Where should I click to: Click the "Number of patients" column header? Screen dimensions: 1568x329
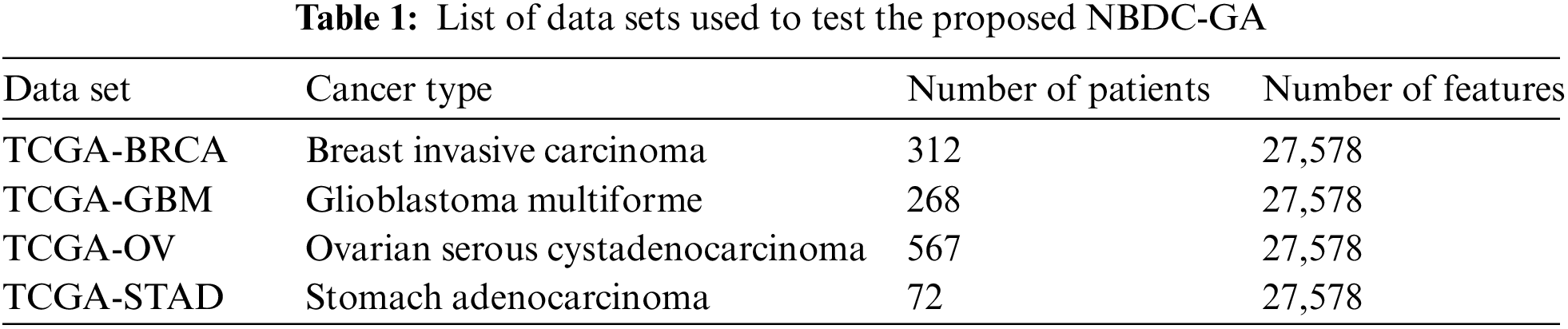pos(1057,89)
